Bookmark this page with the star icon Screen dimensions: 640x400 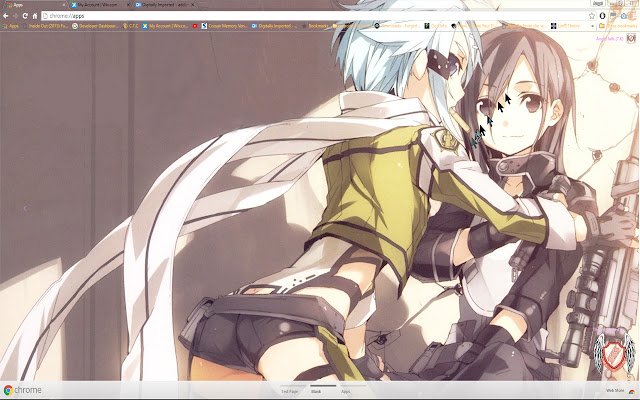(591, 16)
